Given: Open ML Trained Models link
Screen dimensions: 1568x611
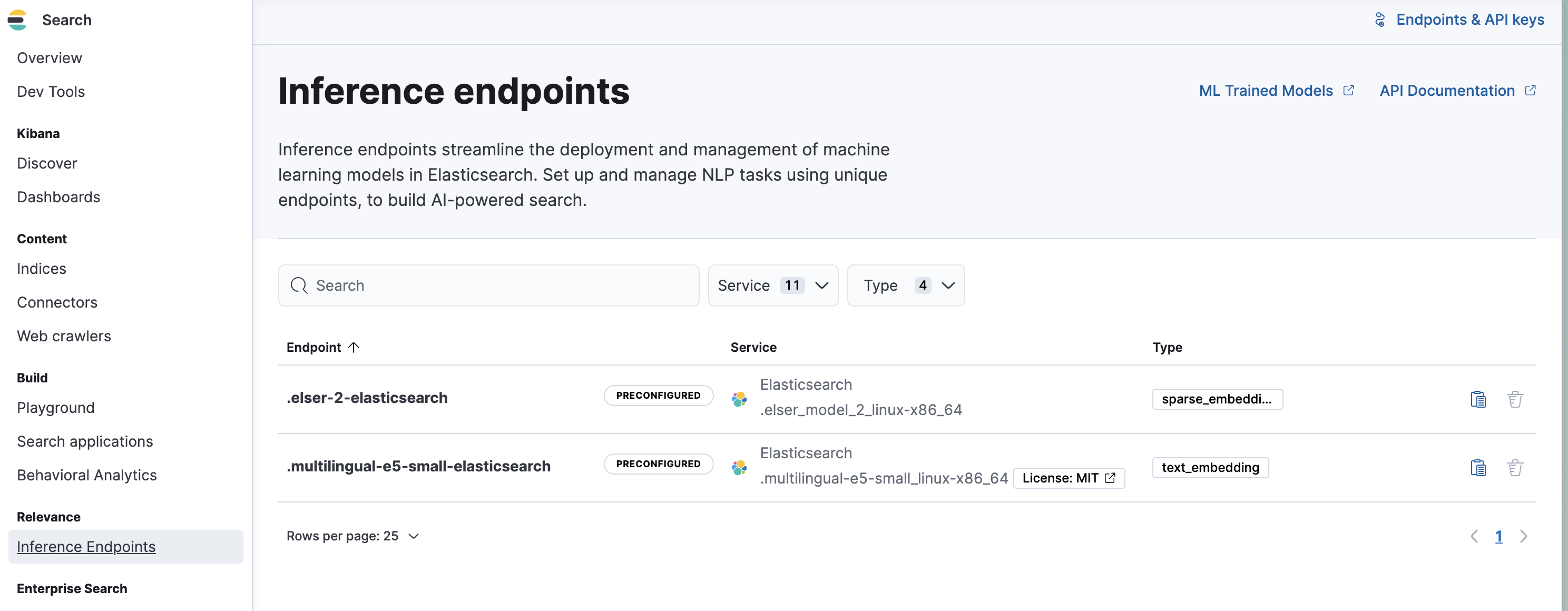Looking at the screenshot, I should [x=1275, y=90].
